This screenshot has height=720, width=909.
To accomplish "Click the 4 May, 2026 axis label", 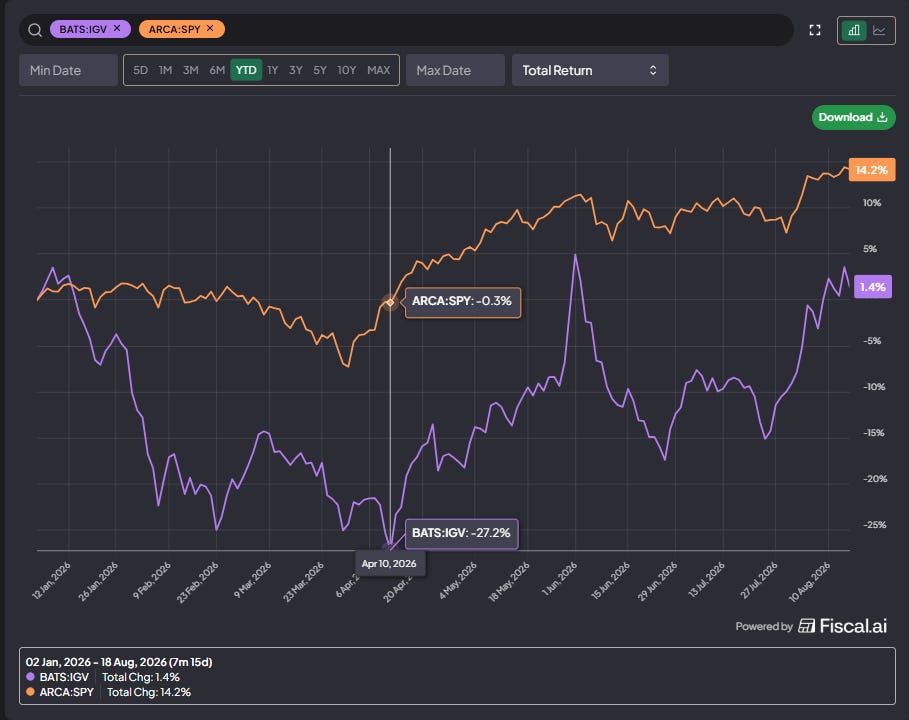I will 458,580.
